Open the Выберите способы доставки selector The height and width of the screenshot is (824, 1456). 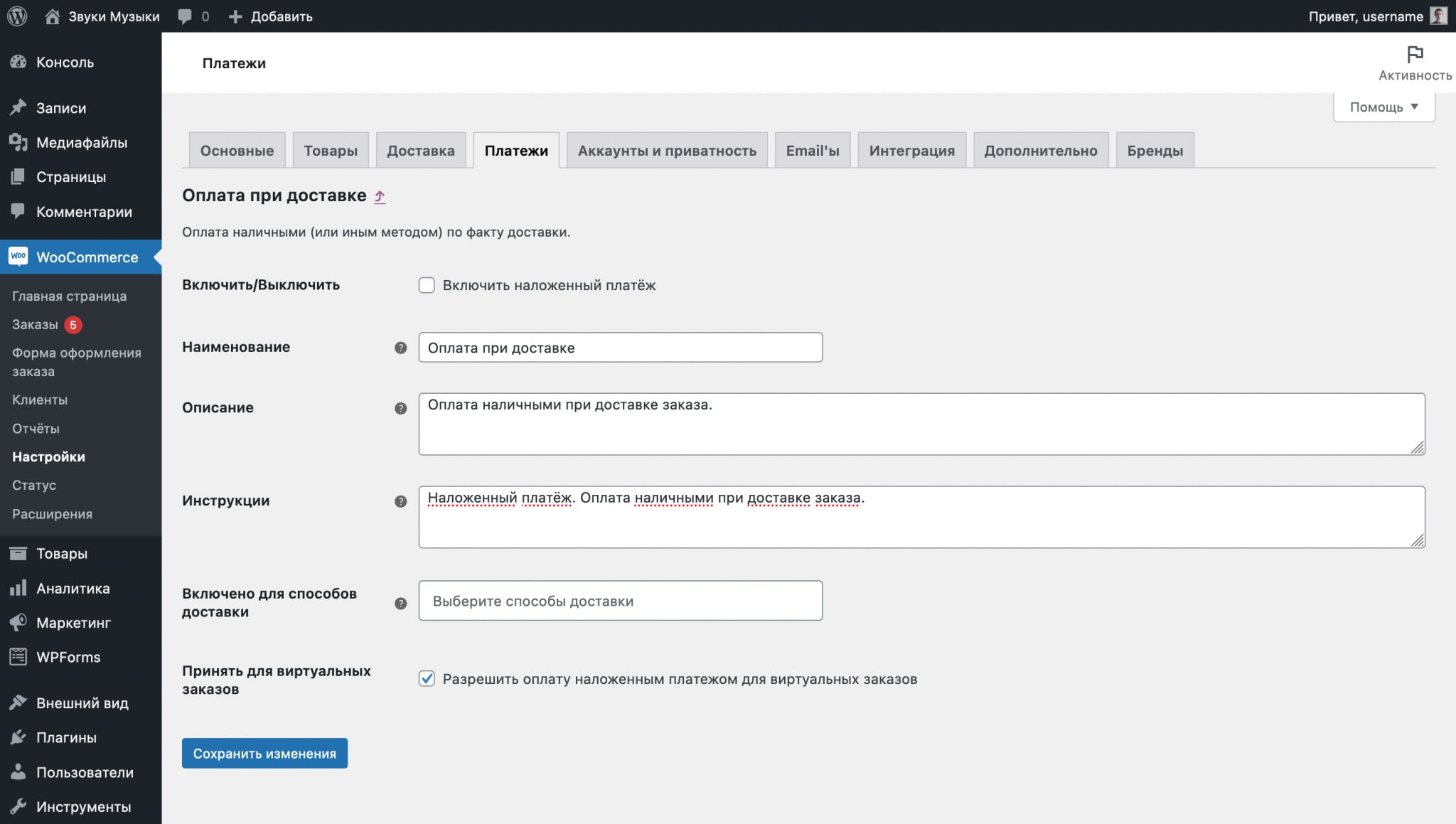click(x=620, y=601)
